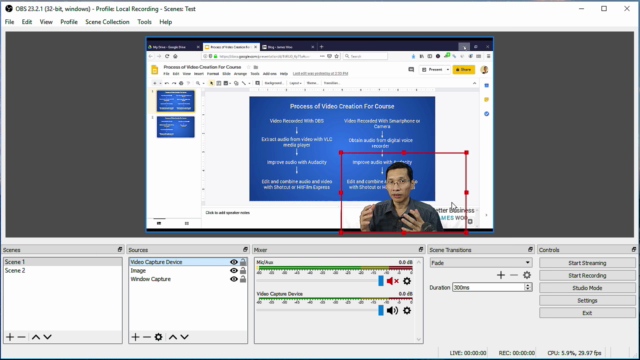Pop out the Mixer dock panel
The width and height of the screenshot is (640, 360).
tap(421, 249)
